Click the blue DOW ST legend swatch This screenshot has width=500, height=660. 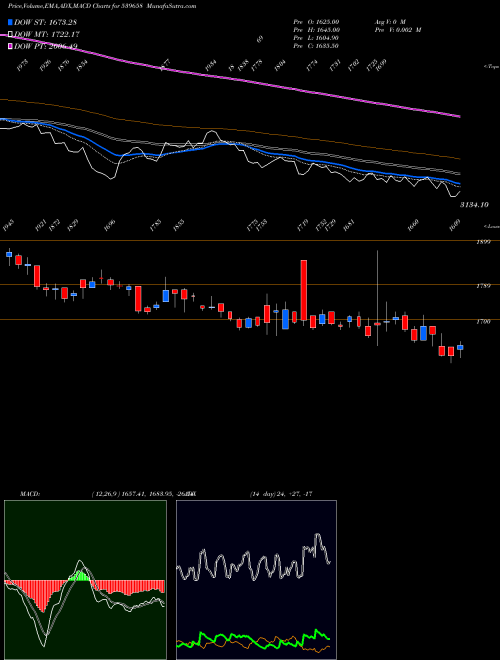11,22
